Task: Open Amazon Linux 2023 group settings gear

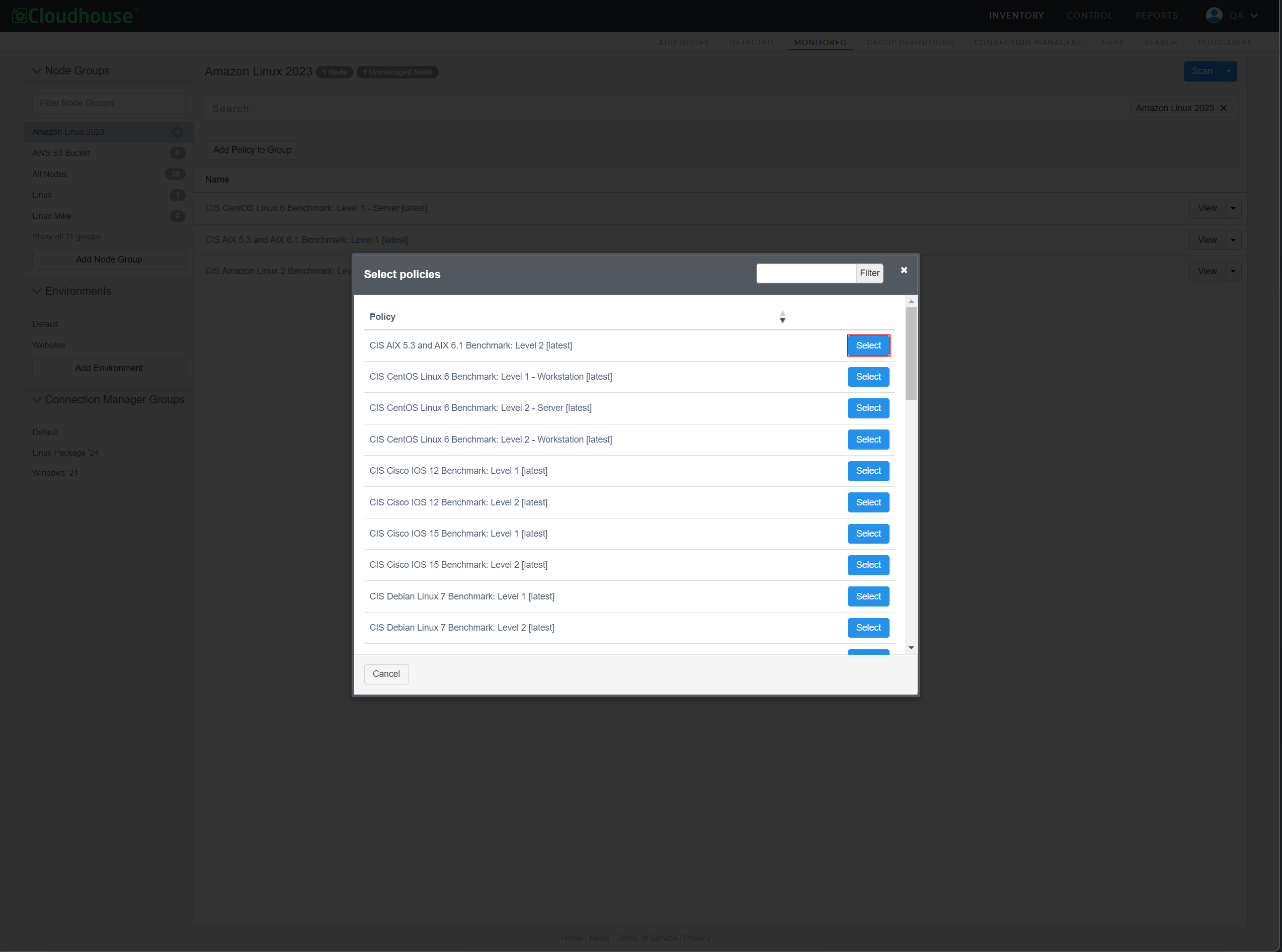Action: click(177, 132)
